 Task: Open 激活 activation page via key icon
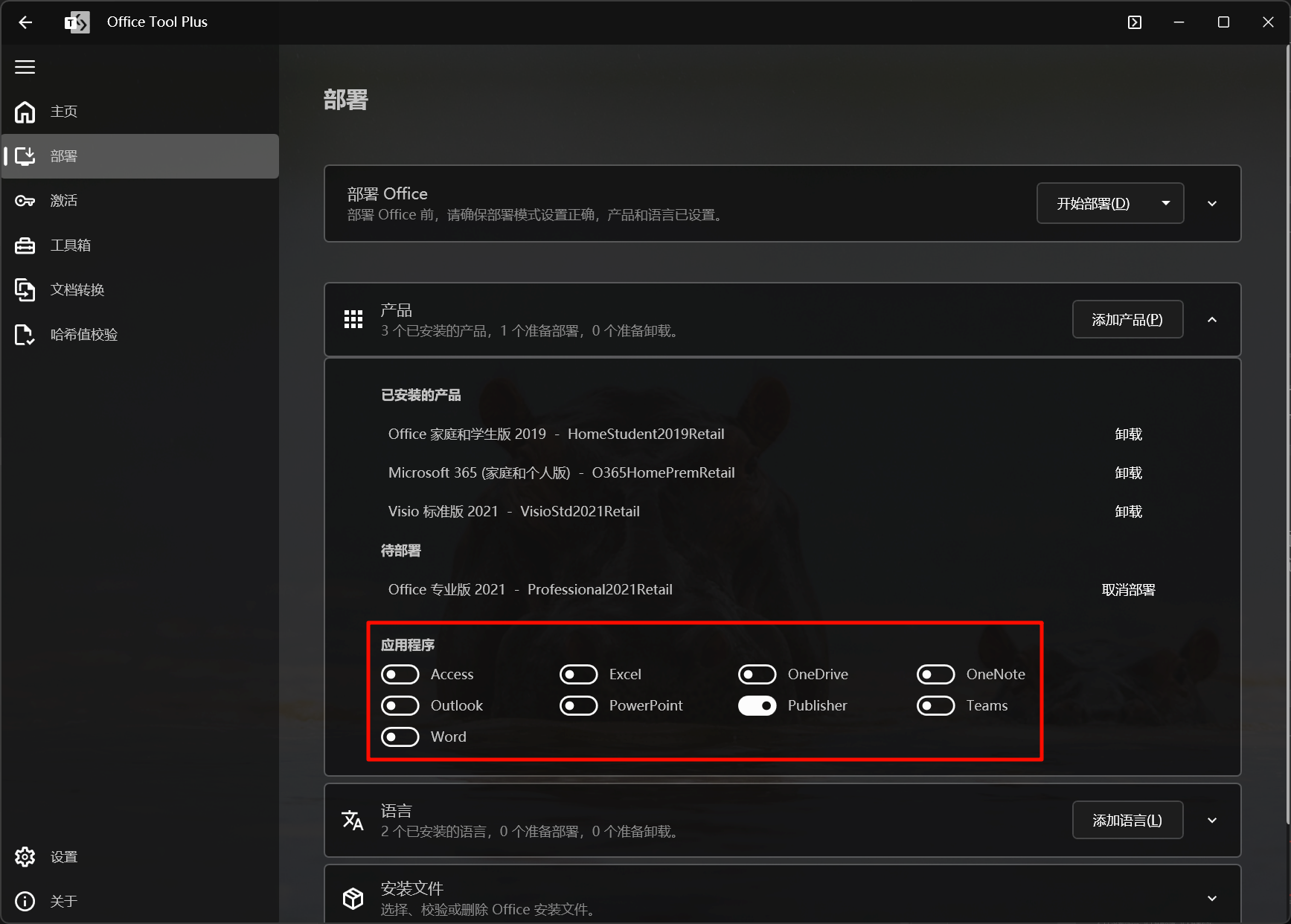point(25,201)
